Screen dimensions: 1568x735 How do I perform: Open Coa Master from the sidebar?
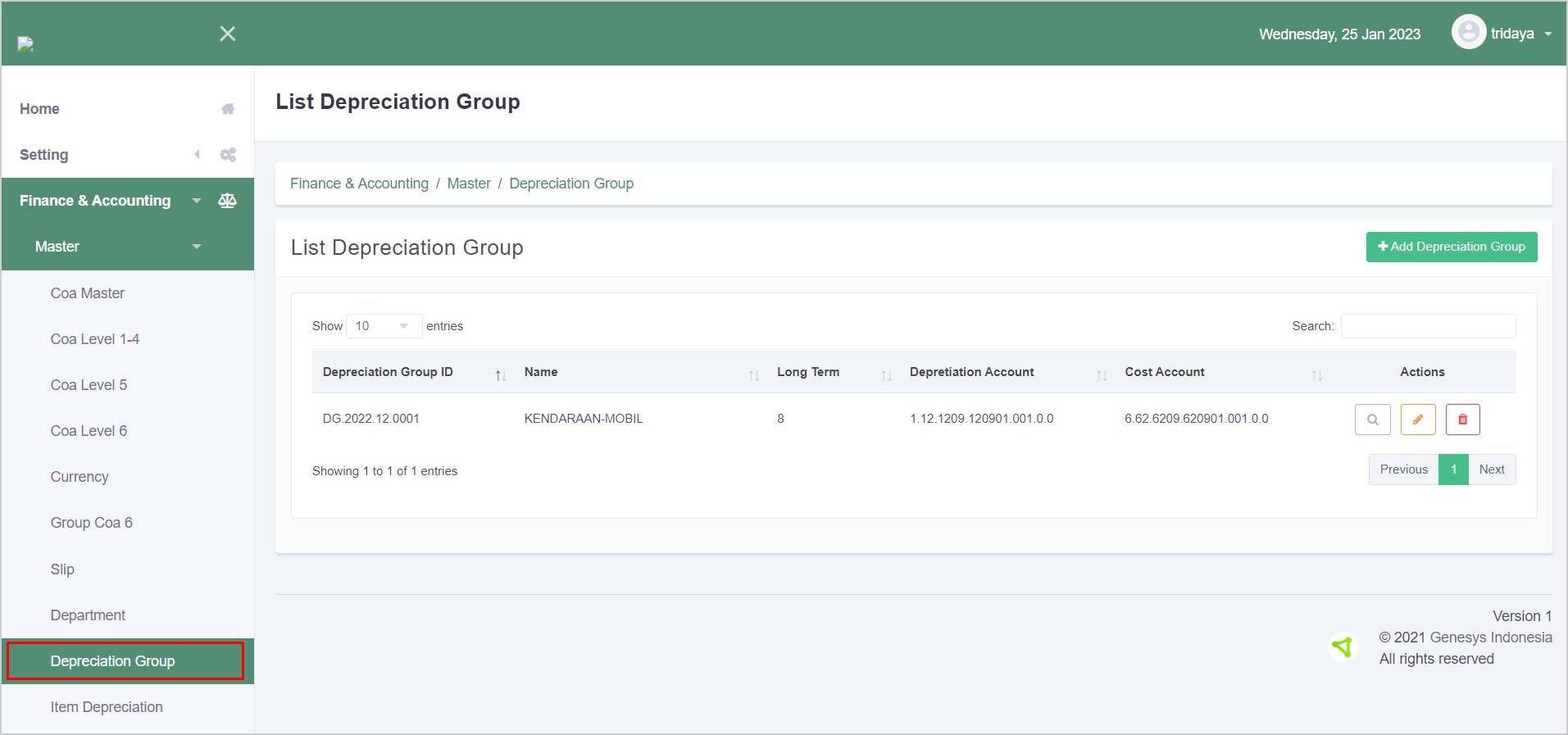pos(88,293)
